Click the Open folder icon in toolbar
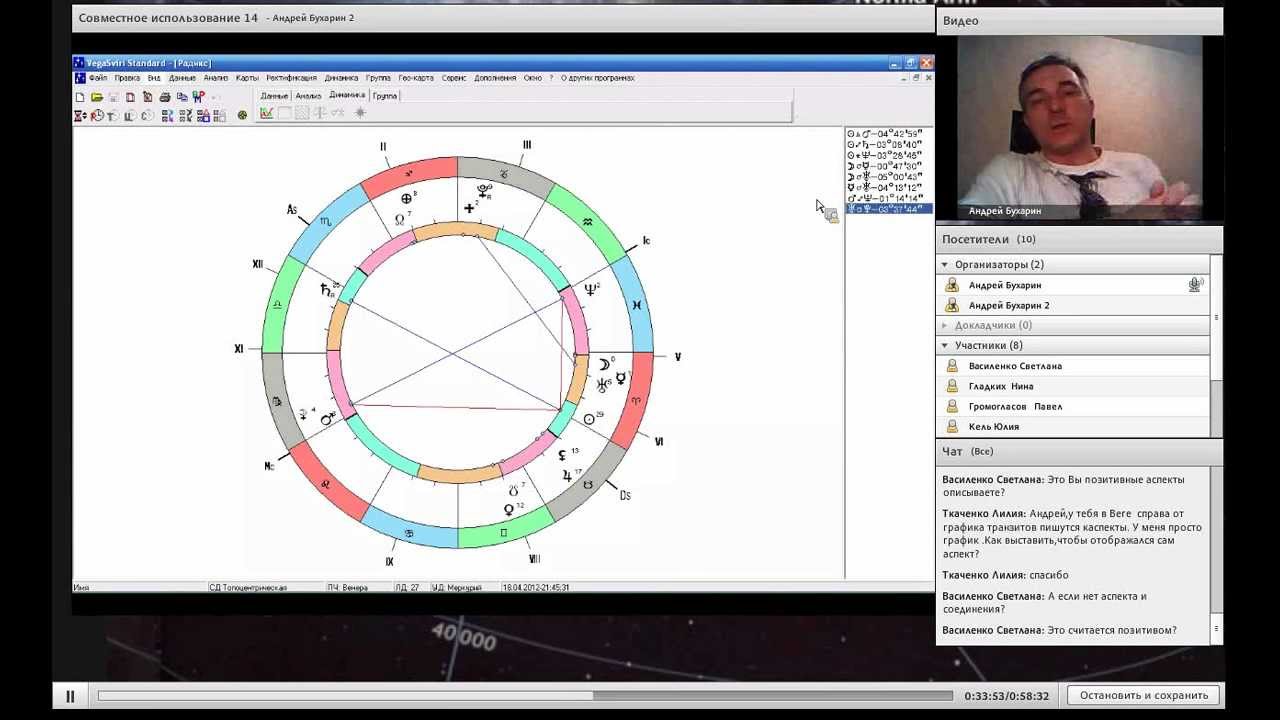The height and width of the screenshot is (720, 1280). click(97, 97)
